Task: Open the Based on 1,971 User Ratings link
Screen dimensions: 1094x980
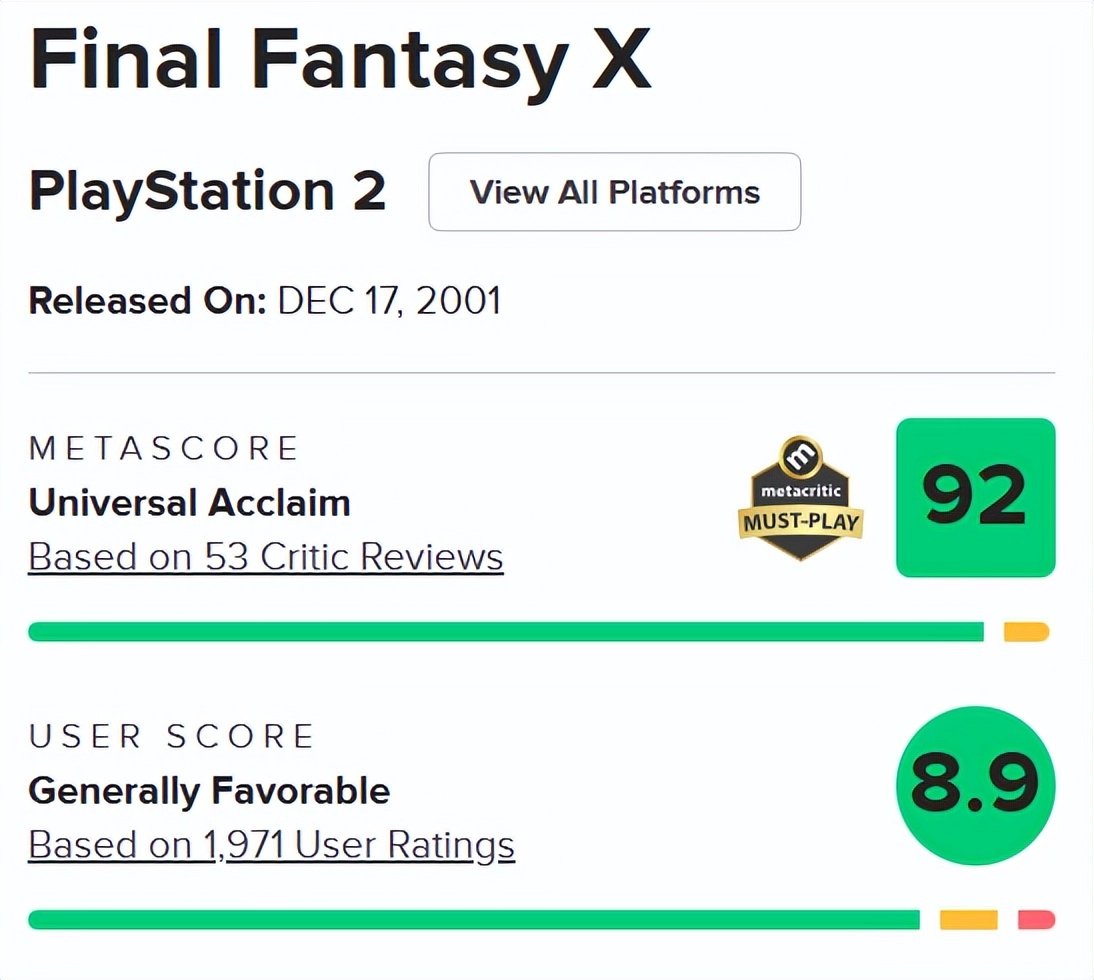Action: [271, 845]
